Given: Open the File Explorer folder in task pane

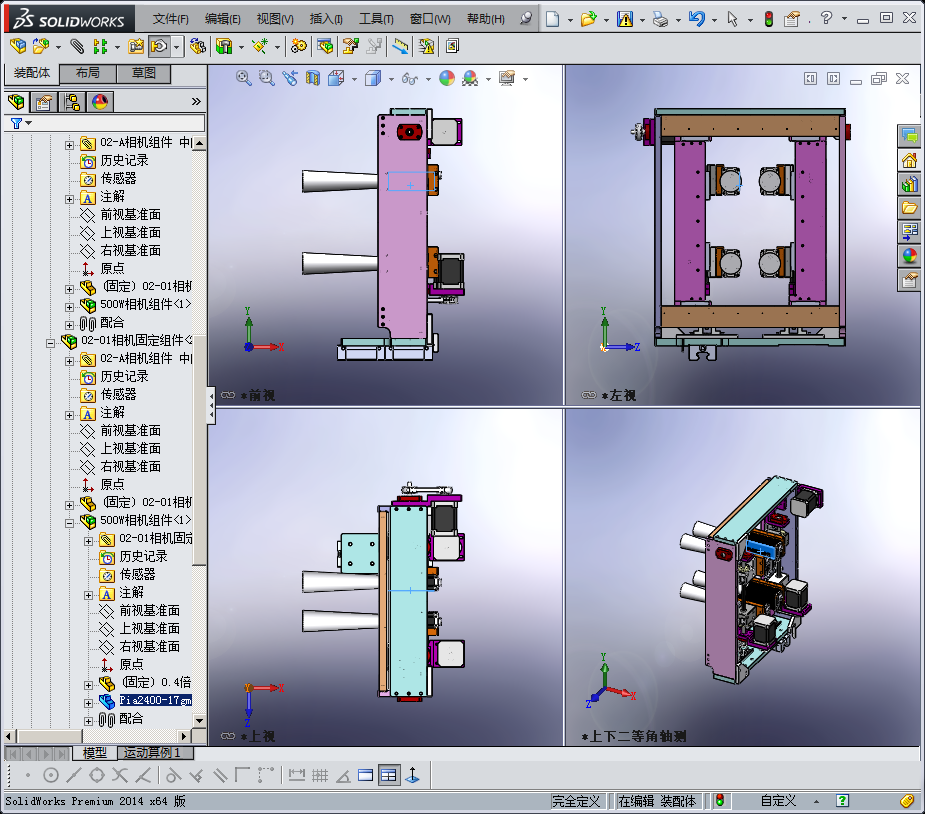Looking at the screenshot, I should coord(910,208).
